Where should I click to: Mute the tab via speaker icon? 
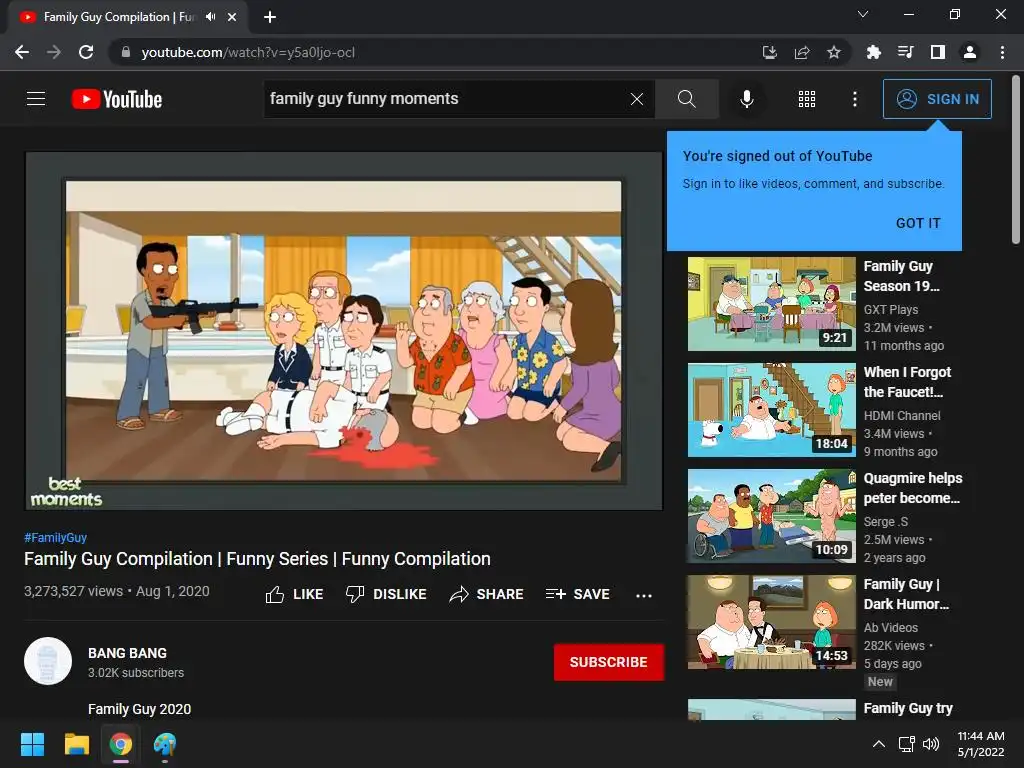point(210,17)
